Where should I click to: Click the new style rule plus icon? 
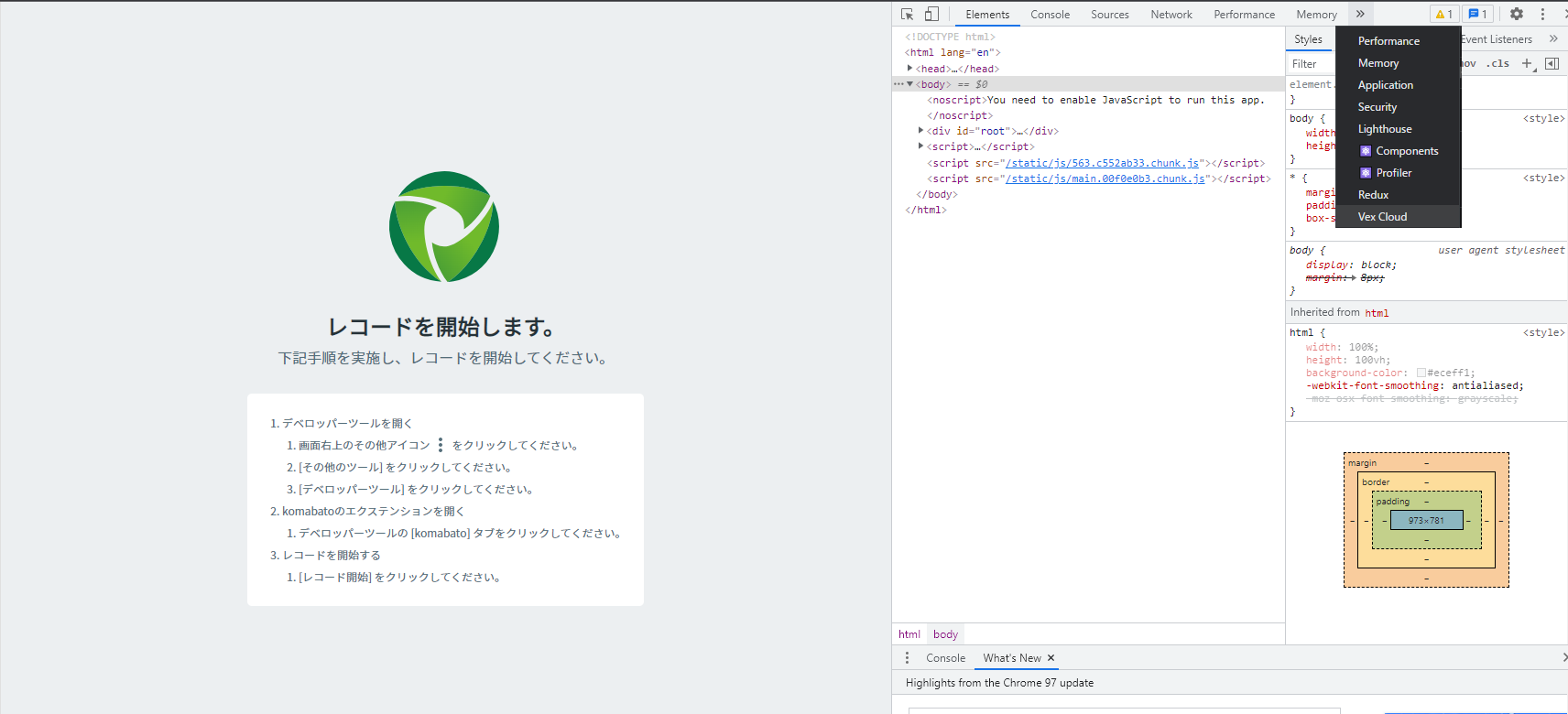tap(1527, 63)
